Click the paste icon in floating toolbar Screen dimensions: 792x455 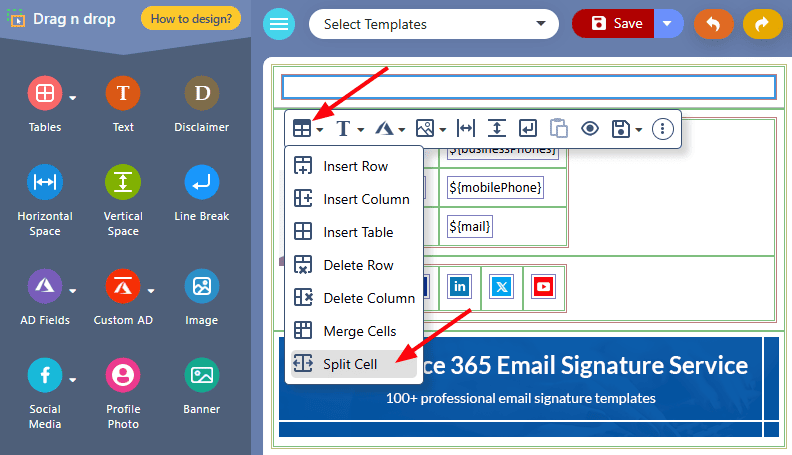559,129
